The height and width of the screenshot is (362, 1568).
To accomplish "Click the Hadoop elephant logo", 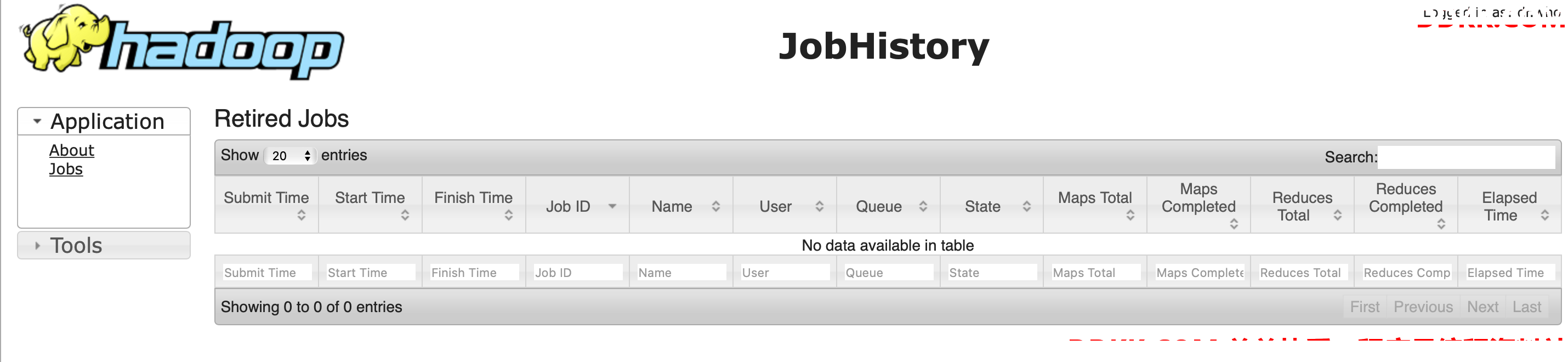I will pyautogui.click(x=181, y=42).
